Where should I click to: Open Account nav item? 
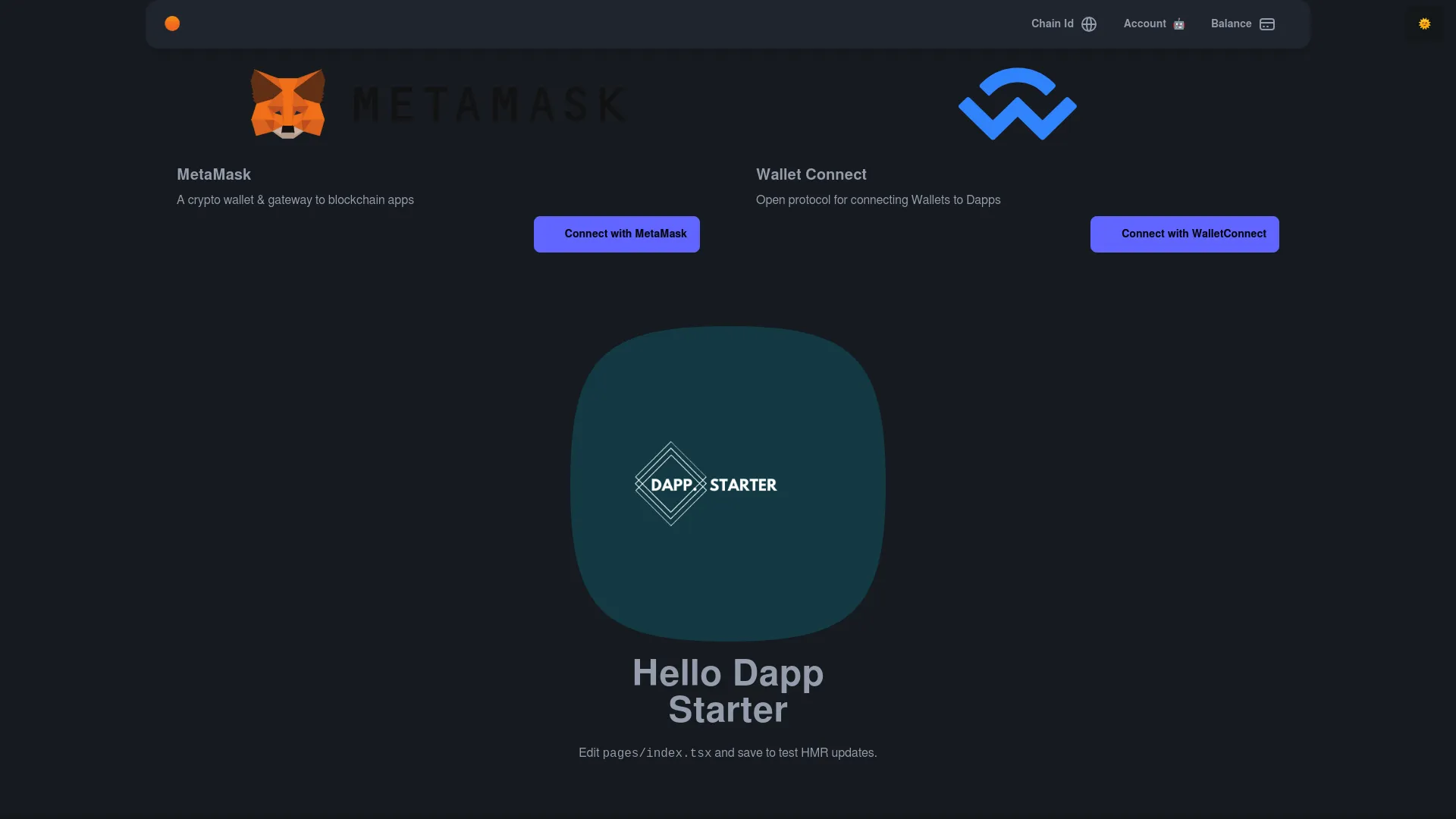coord(1154,24)
